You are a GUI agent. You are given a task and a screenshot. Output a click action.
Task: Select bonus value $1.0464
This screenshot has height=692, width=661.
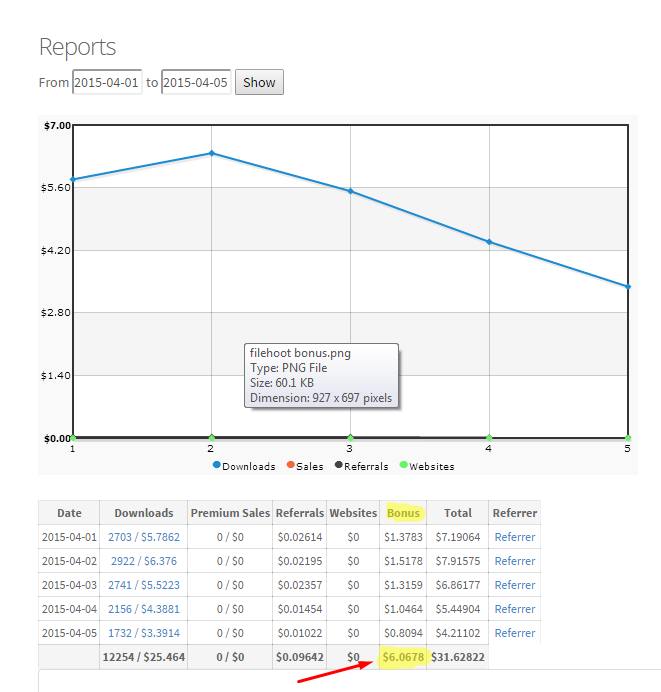[403, 609]
